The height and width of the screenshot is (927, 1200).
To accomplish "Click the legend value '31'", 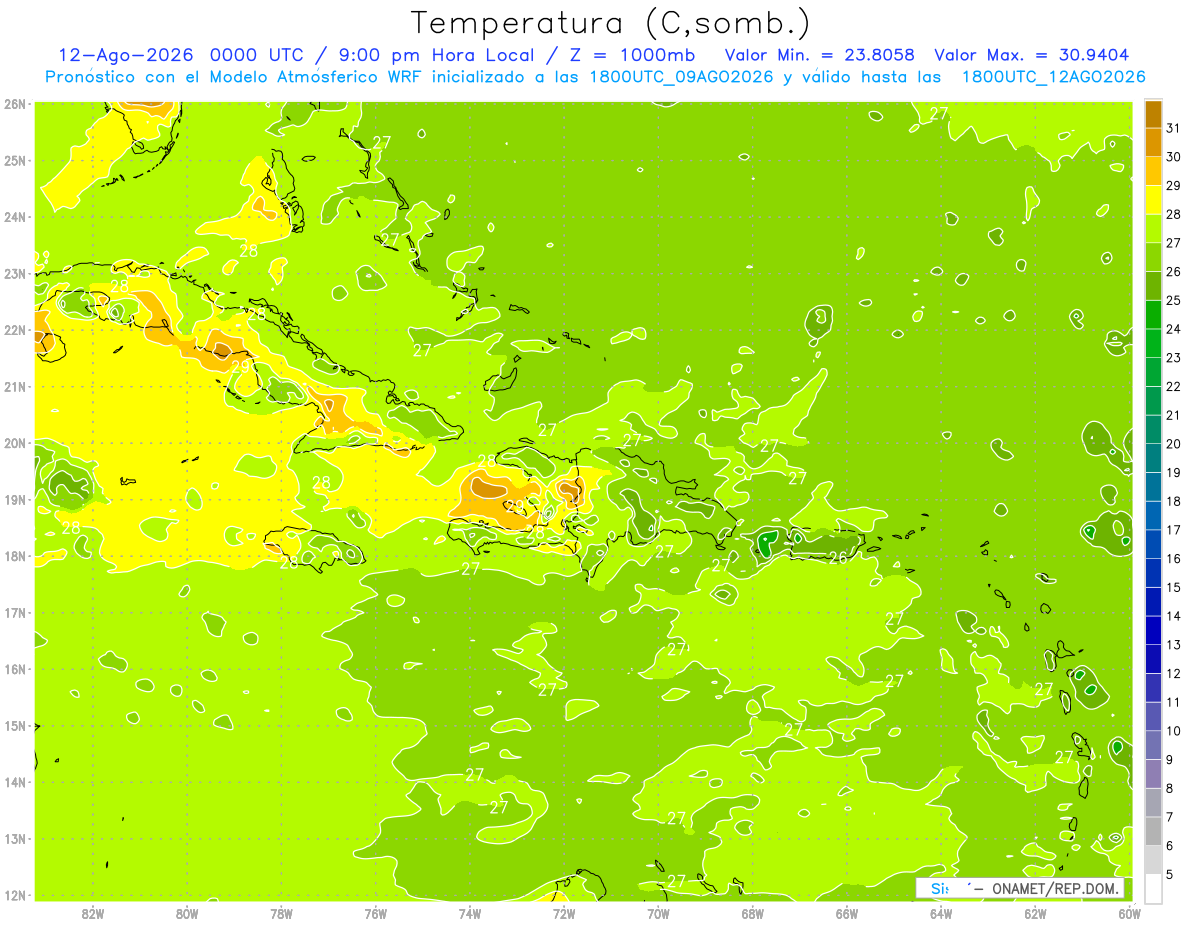I will [1174, 128].
